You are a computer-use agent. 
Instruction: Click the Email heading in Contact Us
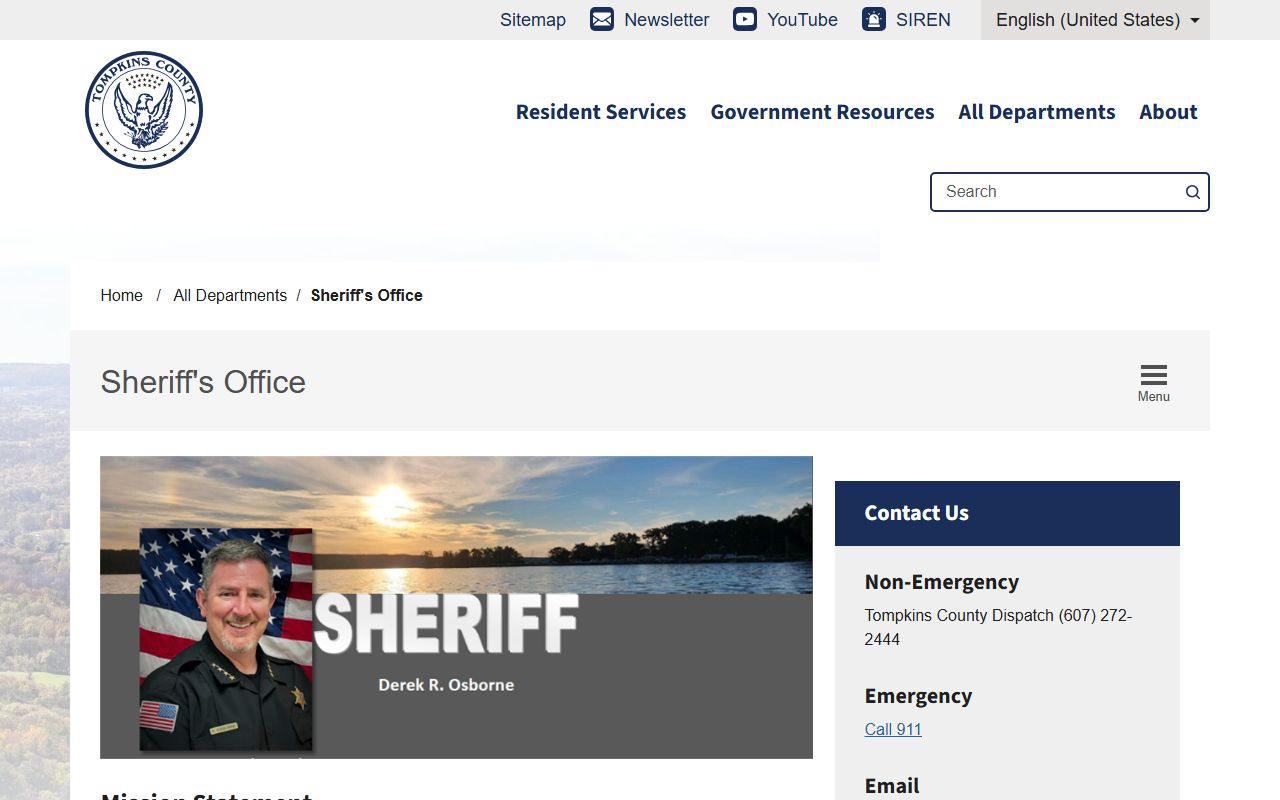[892, 786]
